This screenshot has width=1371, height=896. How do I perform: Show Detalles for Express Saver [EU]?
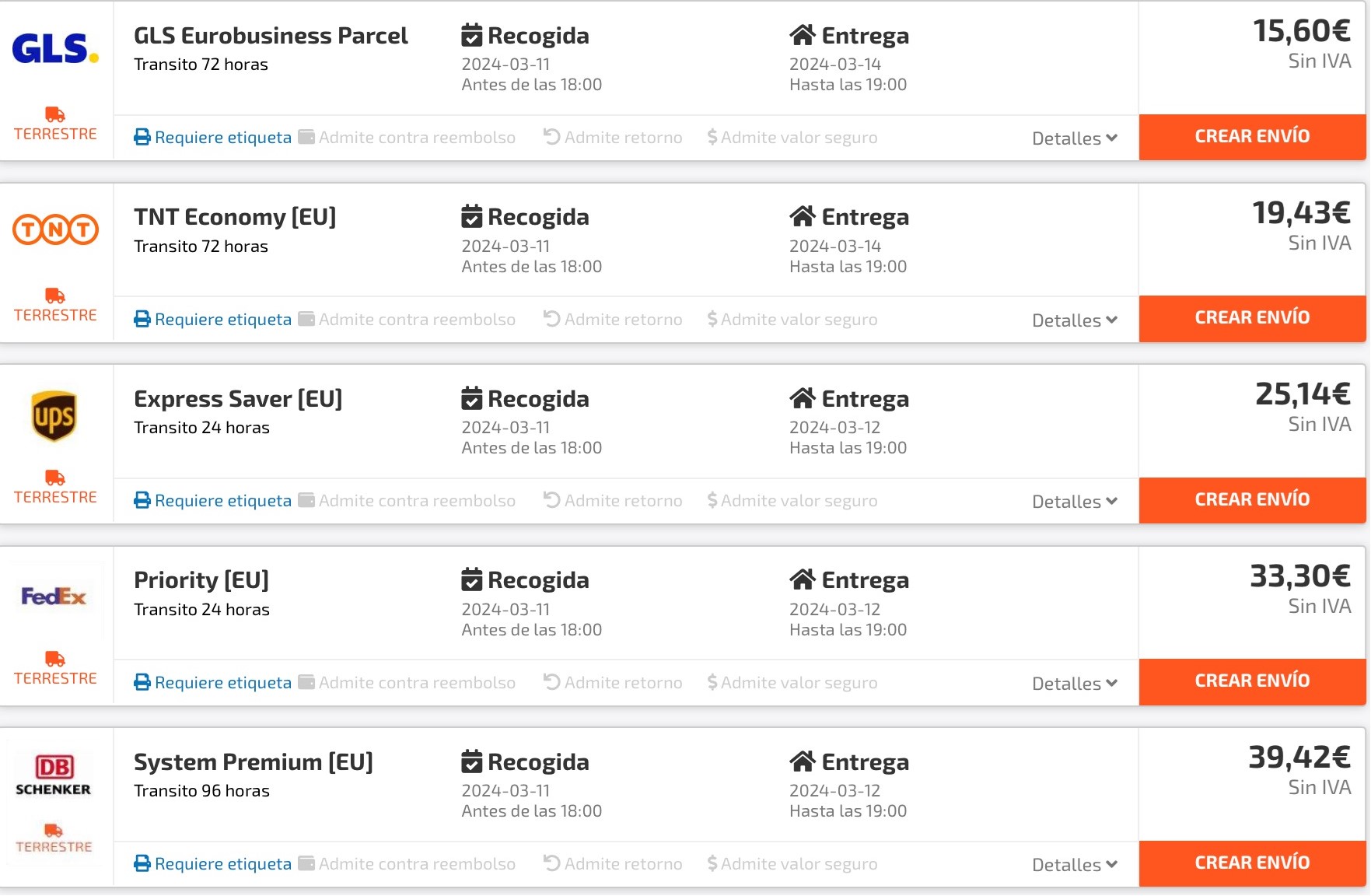(x=1074, y=502)
